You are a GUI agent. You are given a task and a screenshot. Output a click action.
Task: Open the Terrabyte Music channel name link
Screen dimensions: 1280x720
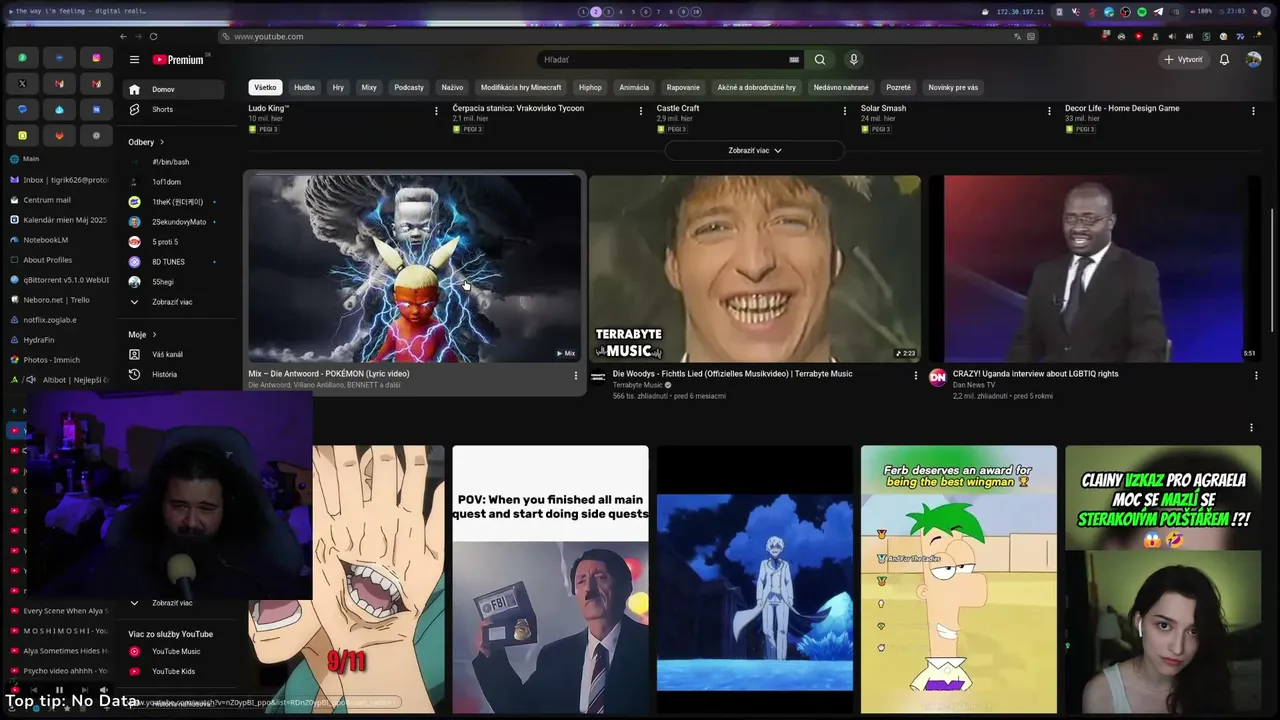pyautogui.click(x=637, y=385)
